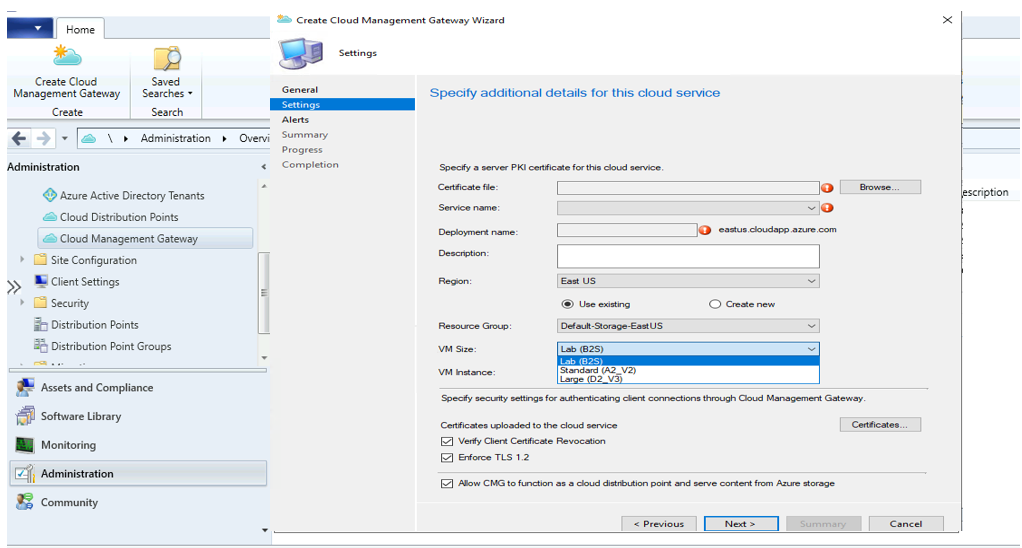Toggle Allow CMG as cloud distribution point
The height and width of the screenshot is (548, 1022).
pos(446,483)
